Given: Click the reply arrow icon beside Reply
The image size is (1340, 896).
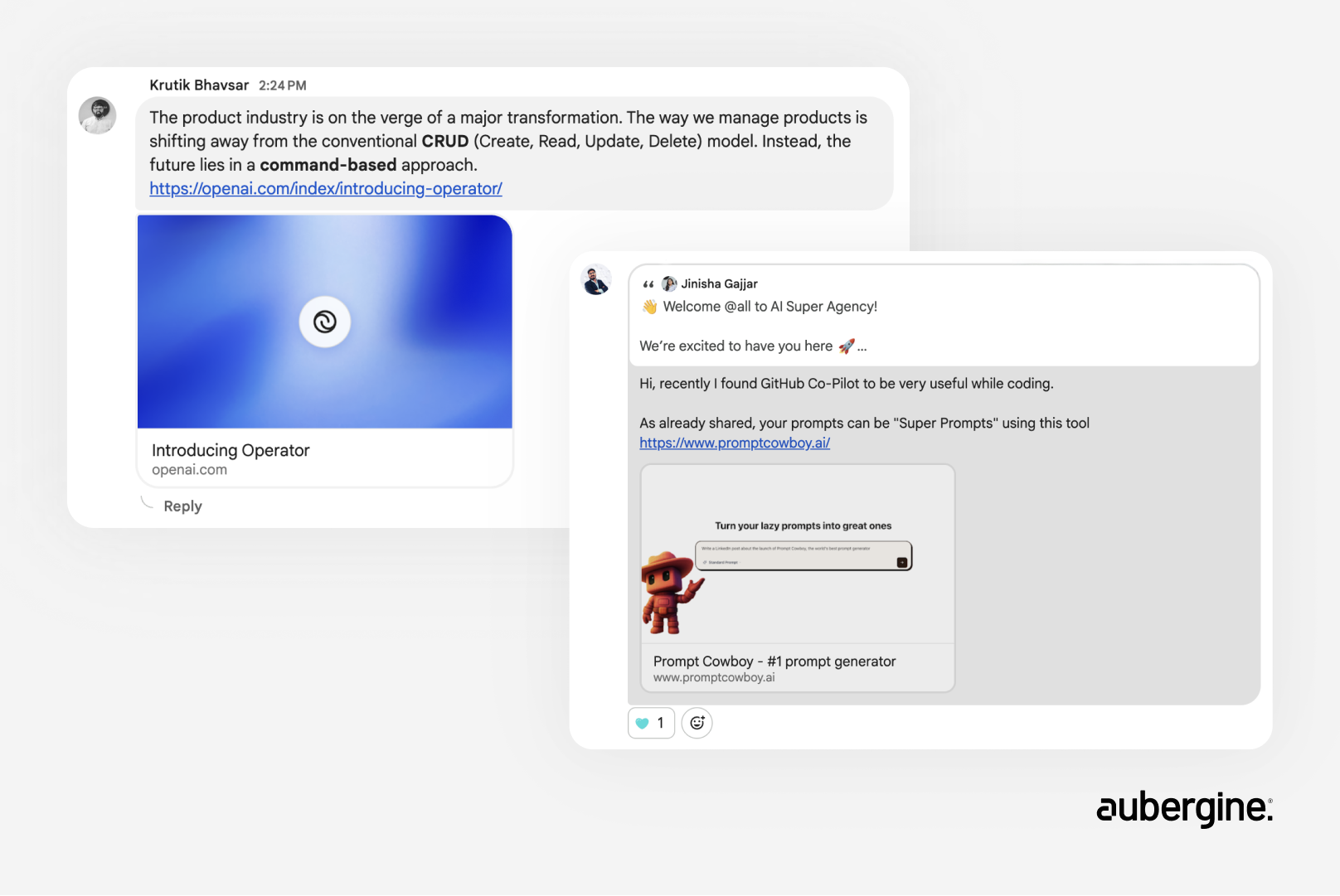Looking at the screenshot, I should click(x=147, y=502).
